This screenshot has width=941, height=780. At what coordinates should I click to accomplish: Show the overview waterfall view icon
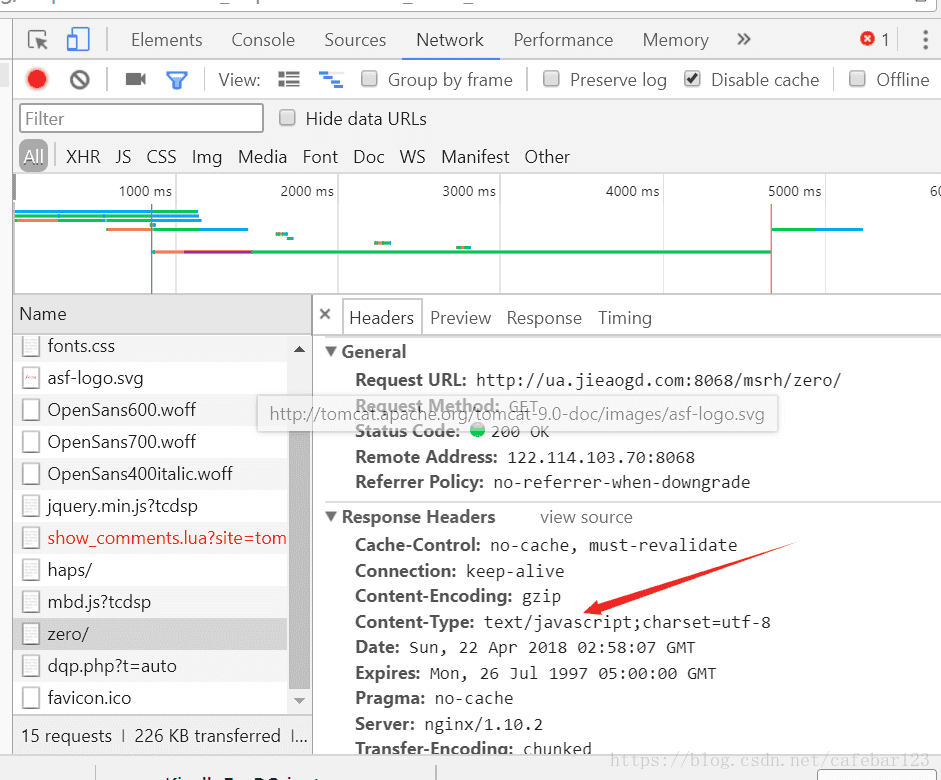[x=331, y=79]
